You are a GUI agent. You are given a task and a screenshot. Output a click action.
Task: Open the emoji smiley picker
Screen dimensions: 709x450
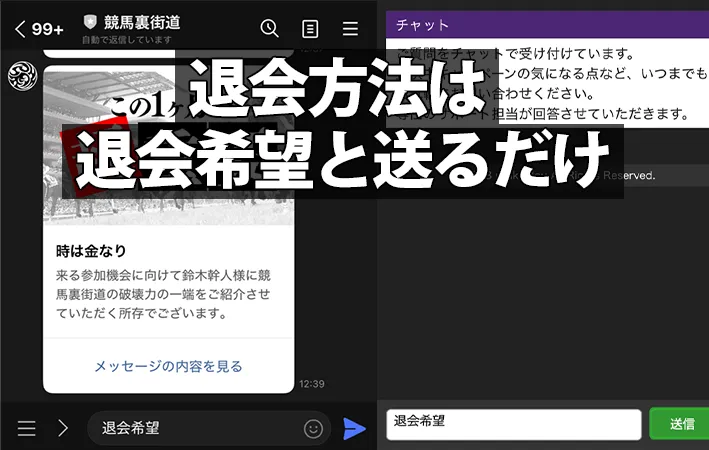point(313,428)
